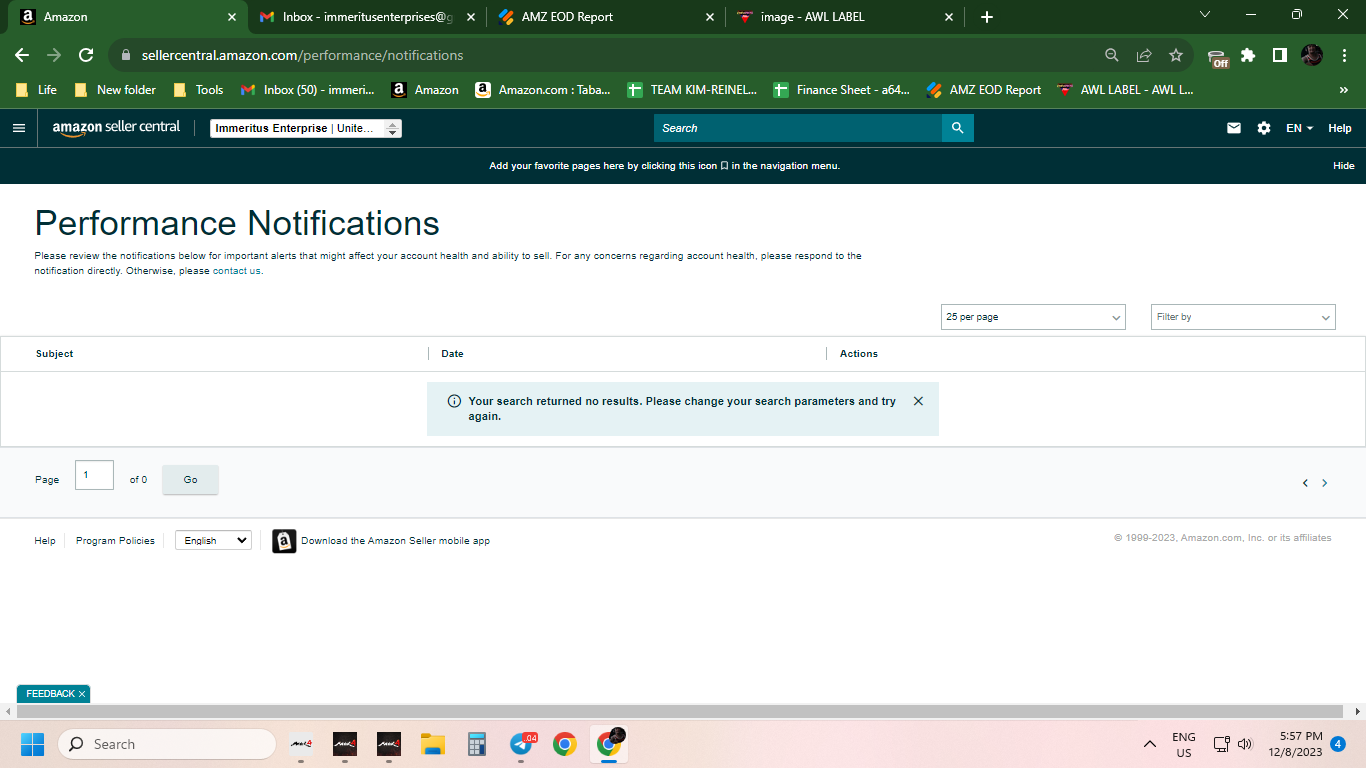
Task: Click the browser address bar URL
Action: tap(303, 55)
